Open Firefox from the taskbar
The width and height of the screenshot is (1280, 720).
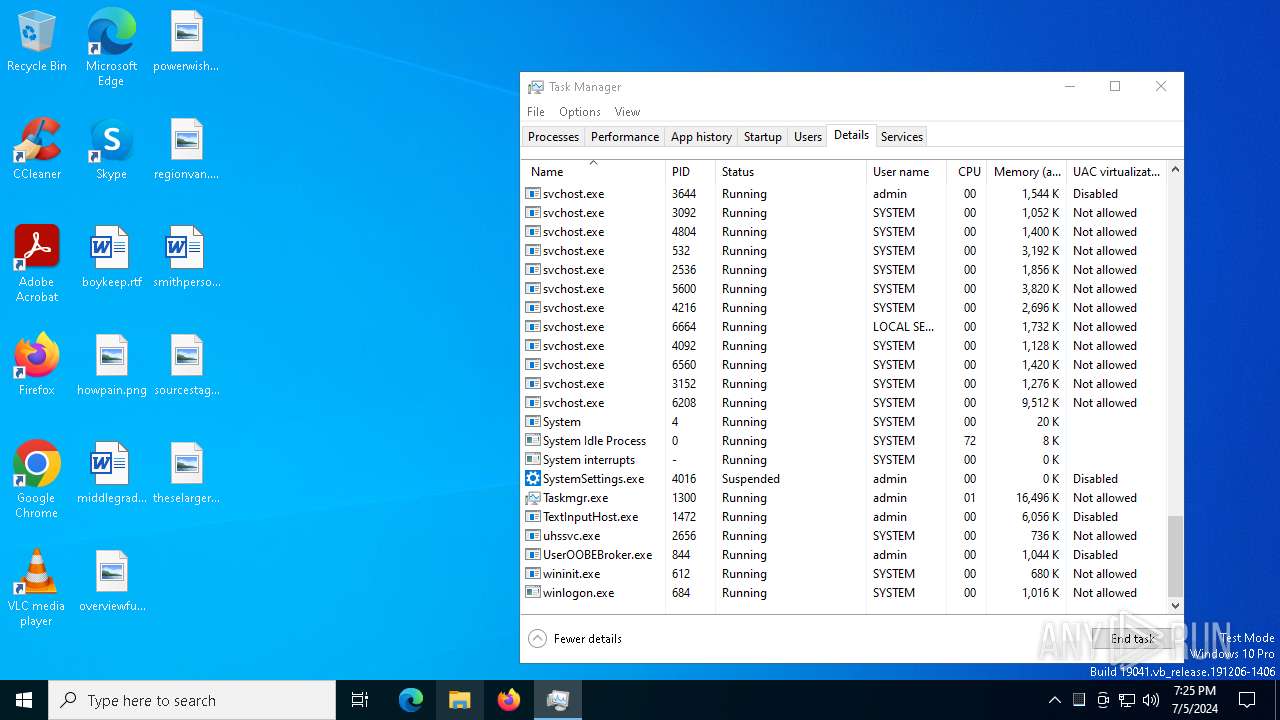tap(509, 700)
